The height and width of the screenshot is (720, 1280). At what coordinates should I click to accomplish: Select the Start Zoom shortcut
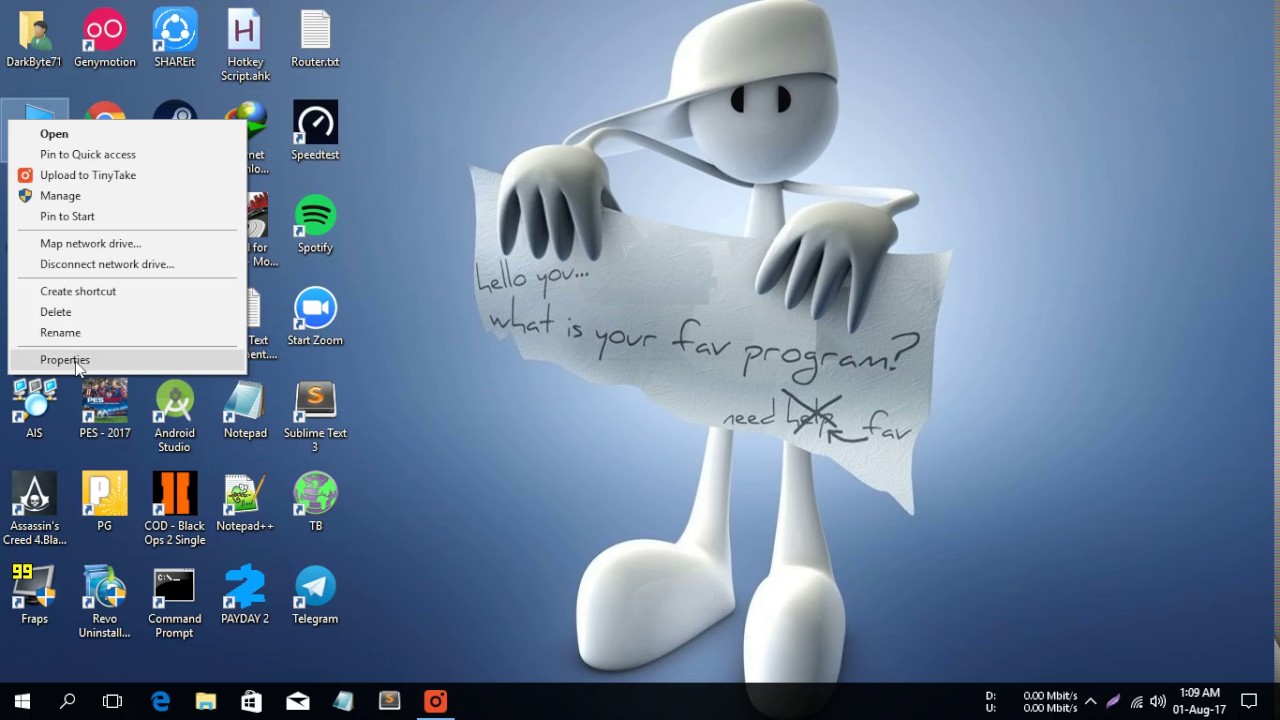[x=315, y=317]
